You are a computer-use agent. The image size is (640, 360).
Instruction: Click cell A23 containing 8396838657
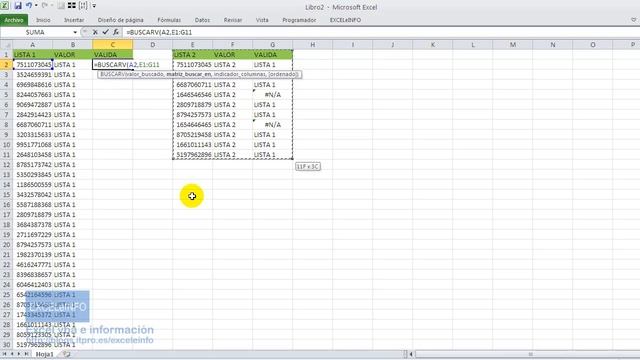(x=33, y=275)
